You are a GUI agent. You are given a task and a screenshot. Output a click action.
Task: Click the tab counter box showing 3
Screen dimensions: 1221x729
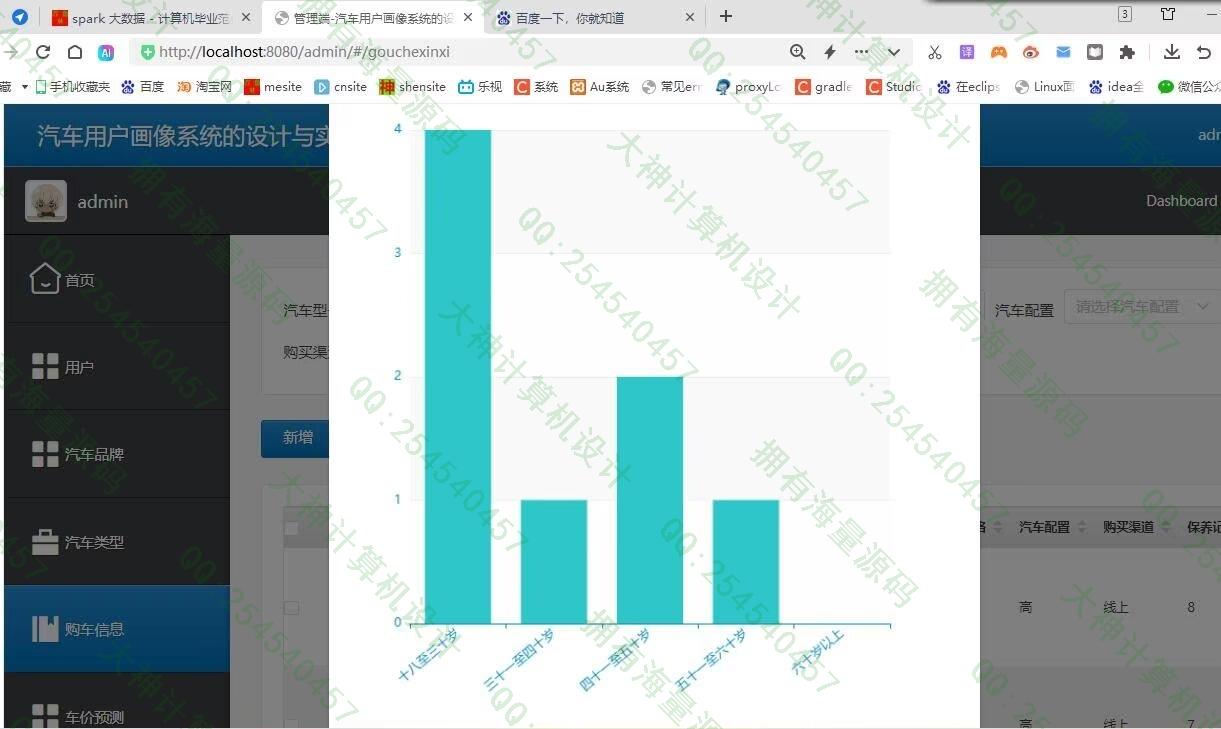coord(1125,14)
